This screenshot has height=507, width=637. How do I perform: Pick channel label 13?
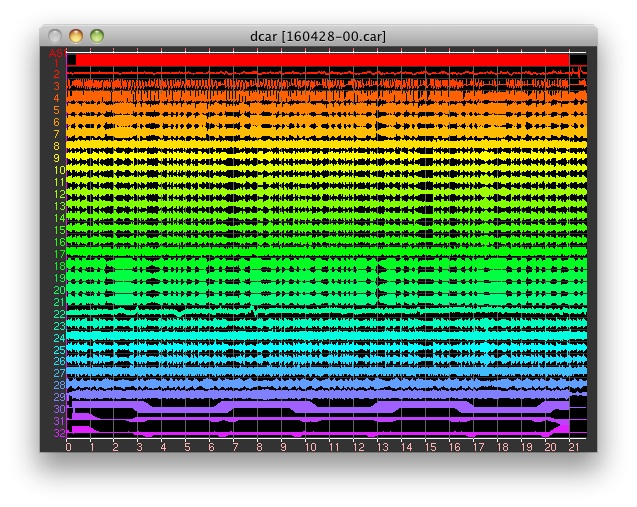[x=60, y=206]
